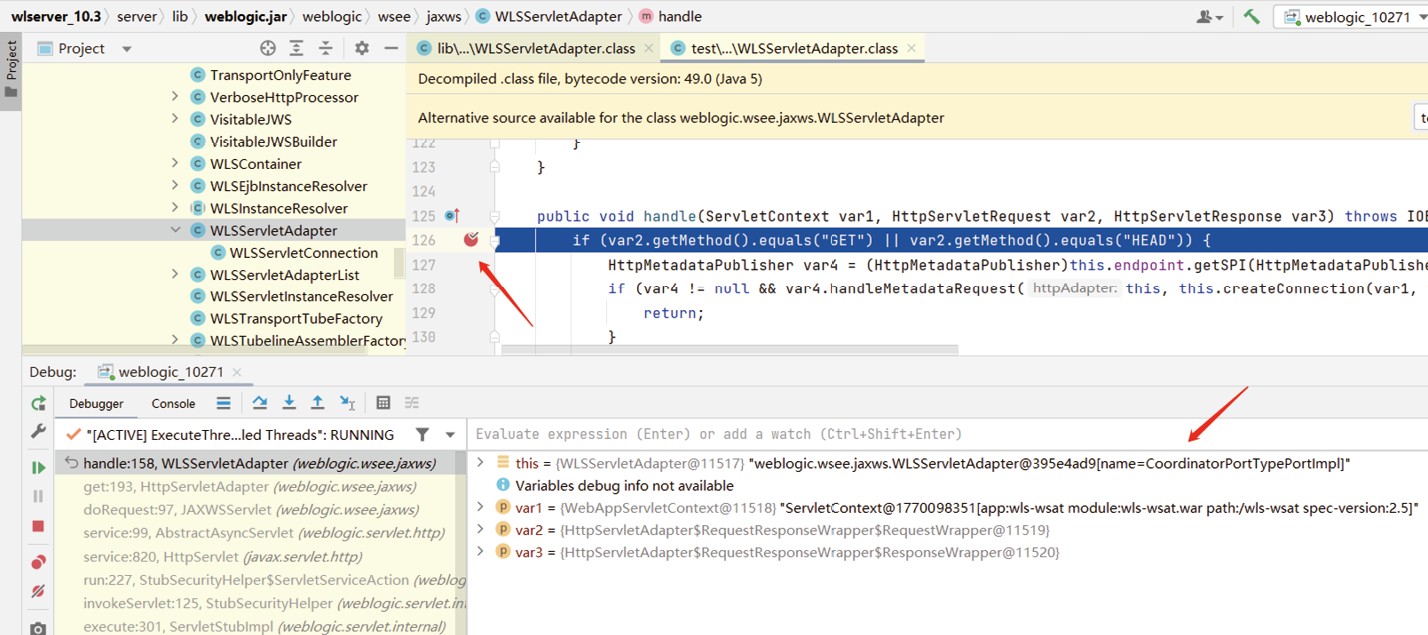Viewport: 1428px width, 635px height.
Task: Expand the 'this' variable
Action: 480,463
